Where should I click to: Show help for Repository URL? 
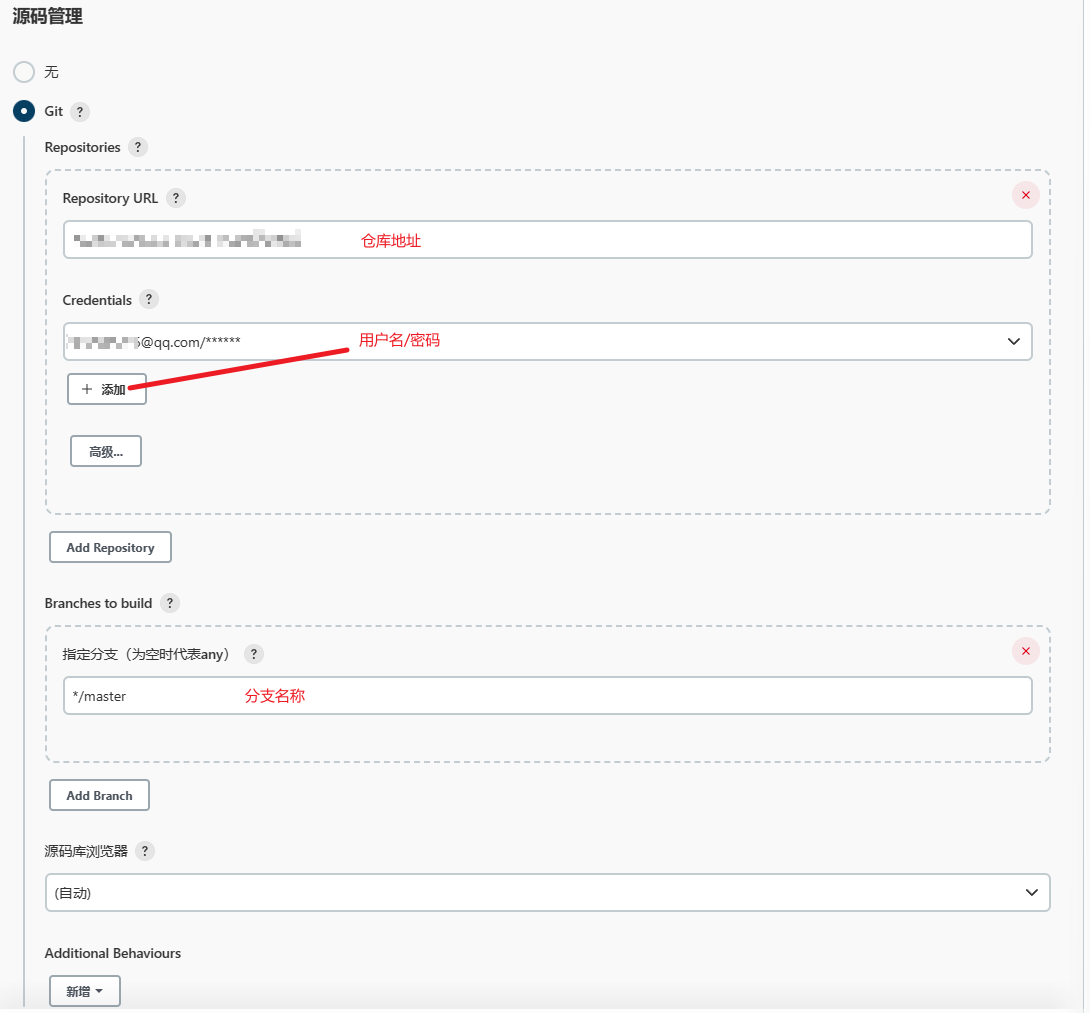tap(176, 198)
